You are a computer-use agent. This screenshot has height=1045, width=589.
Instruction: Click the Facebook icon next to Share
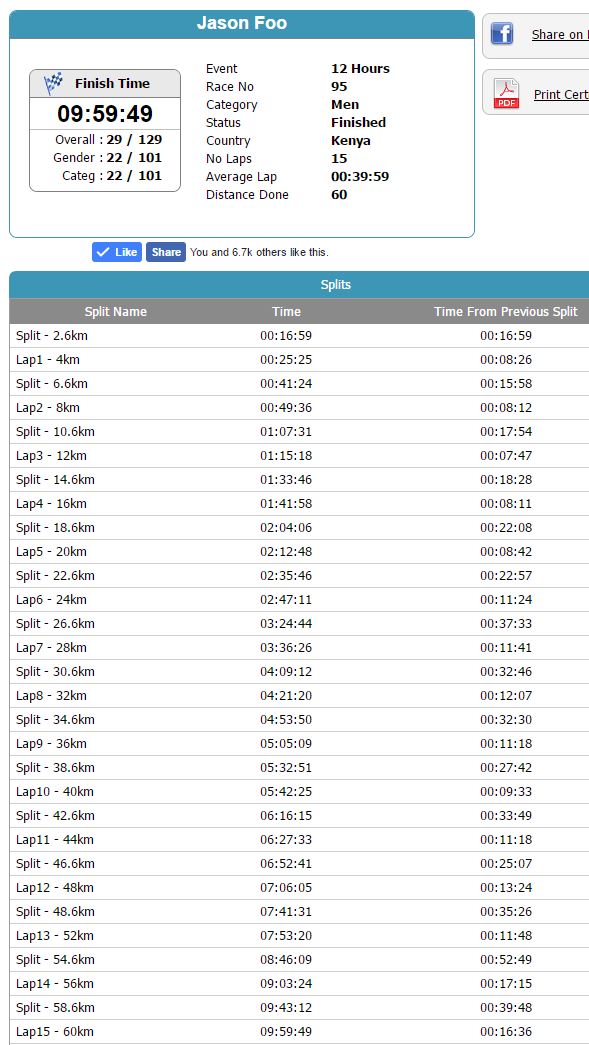point(502,33)
